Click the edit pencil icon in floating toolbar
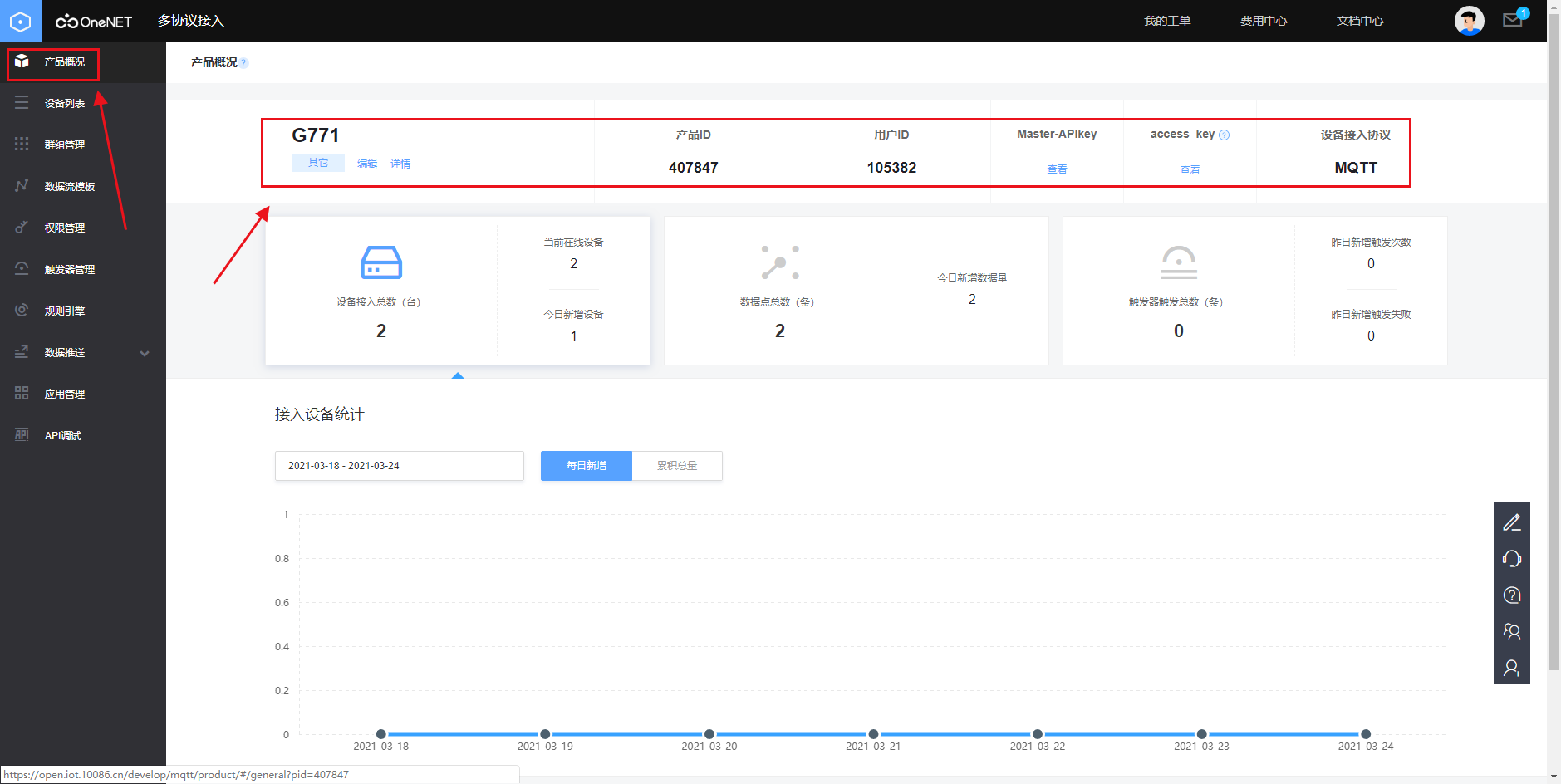 1511,522
